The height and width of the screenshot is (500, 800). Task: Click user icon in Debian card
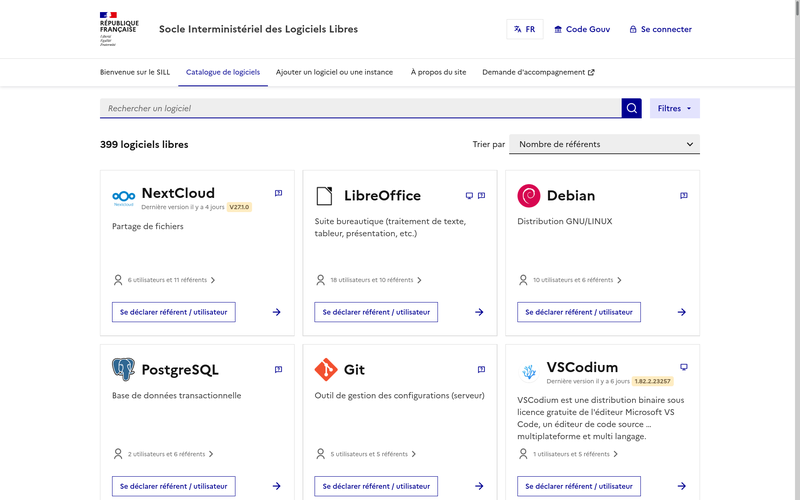[523, 280]
